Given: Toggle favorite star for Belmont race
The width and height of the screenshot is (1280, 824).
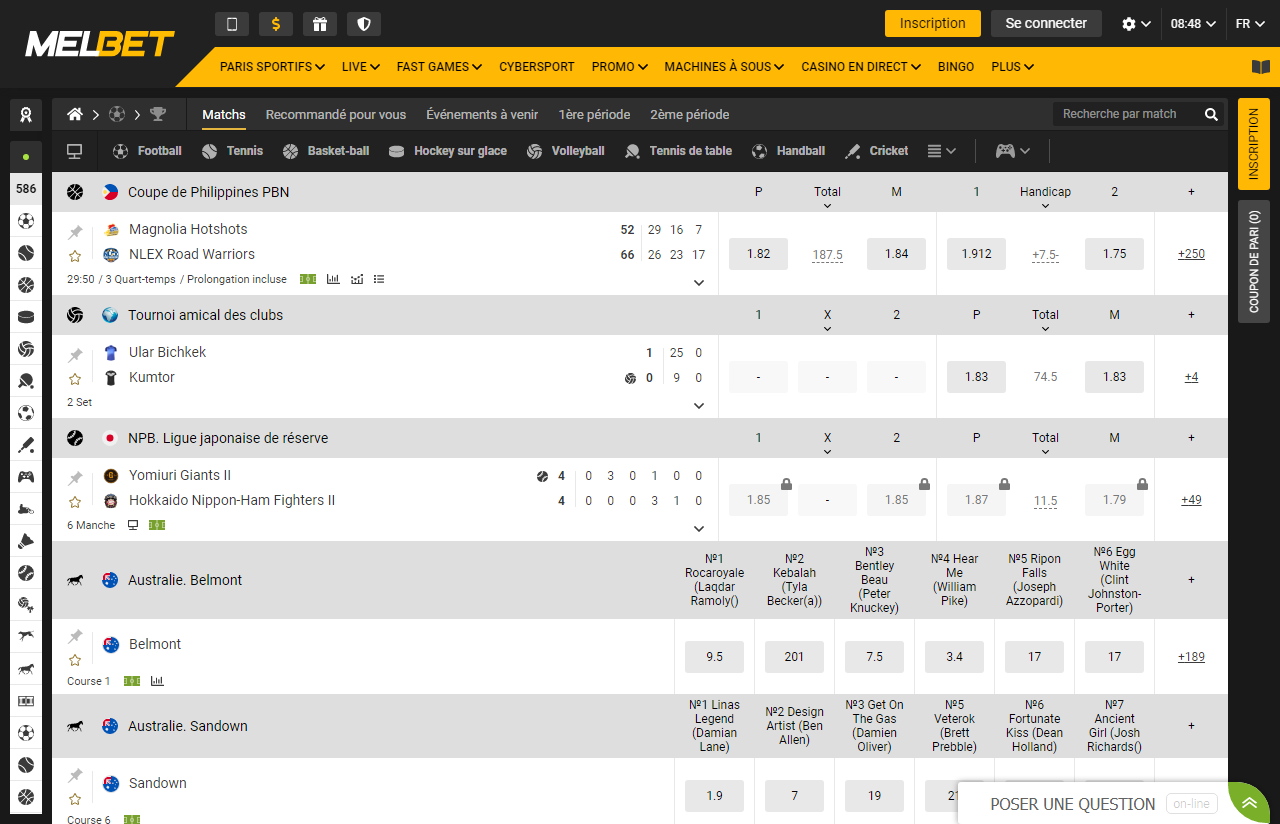Looking at the screenshot, I should click(75, 660).
